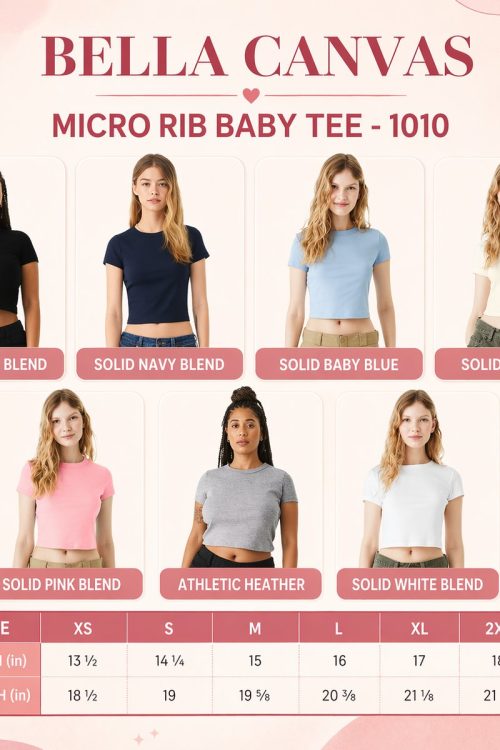Choose the Solid Pink Blend label
The height and width of the screenshot is (750, 500).
(x=62, y=584)
